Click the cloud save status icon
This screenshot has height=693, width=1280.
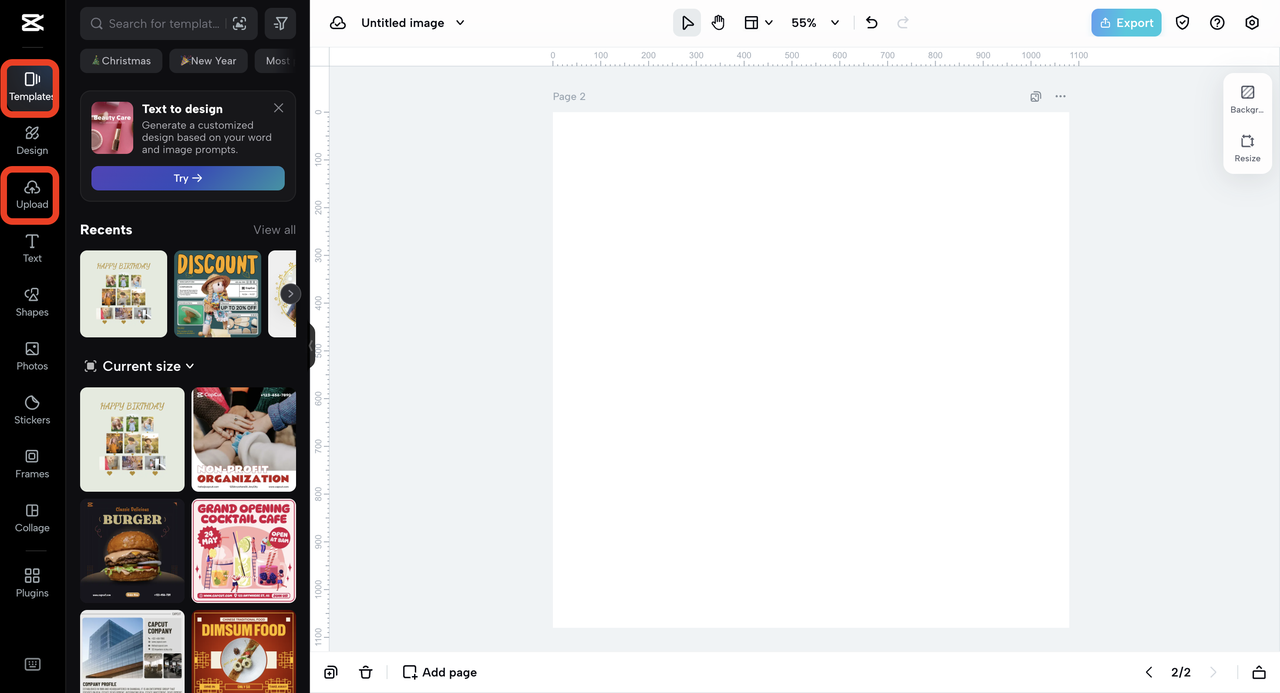pyautogui.click(x=338, y=23)
